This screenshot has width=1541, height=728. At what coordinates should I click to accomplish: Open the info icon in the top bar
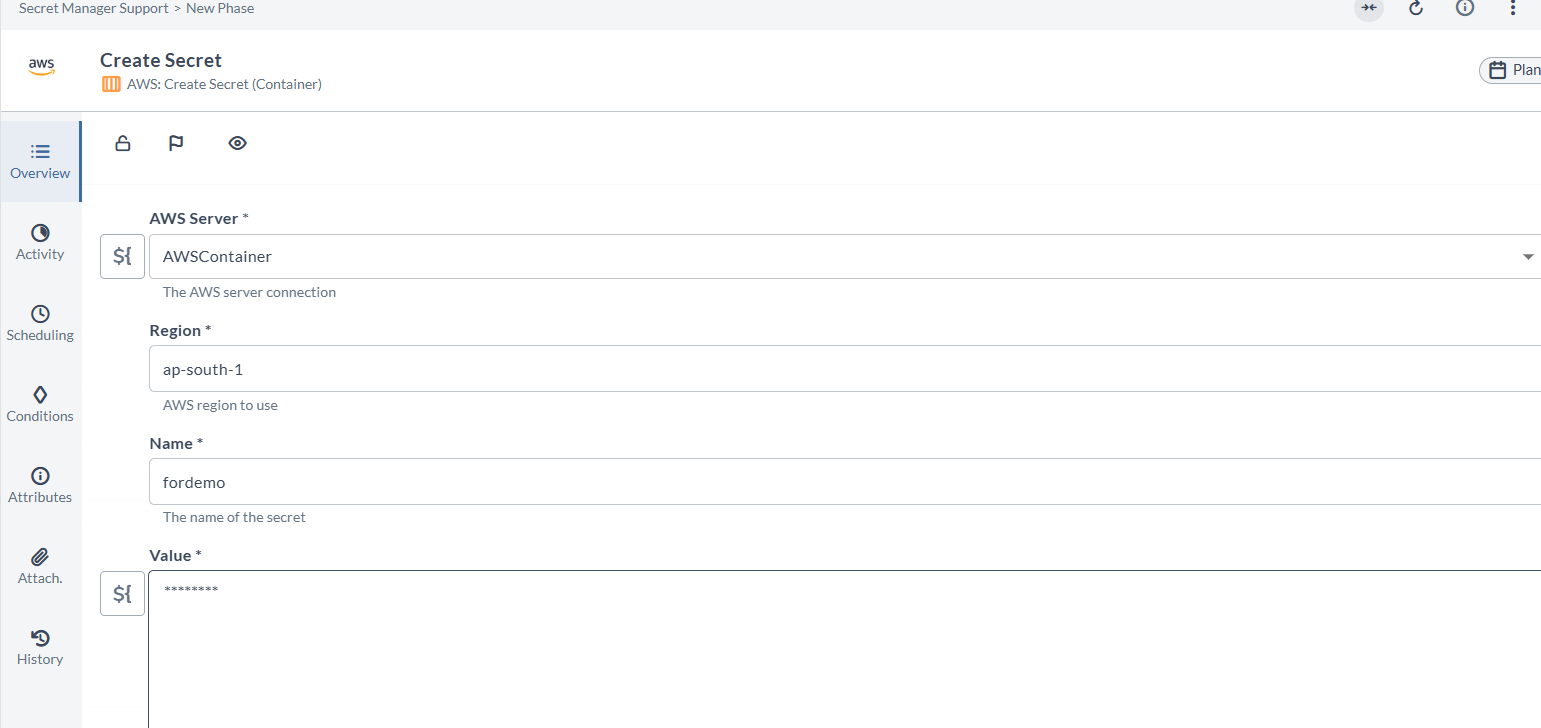click(x=1465, y=8)
